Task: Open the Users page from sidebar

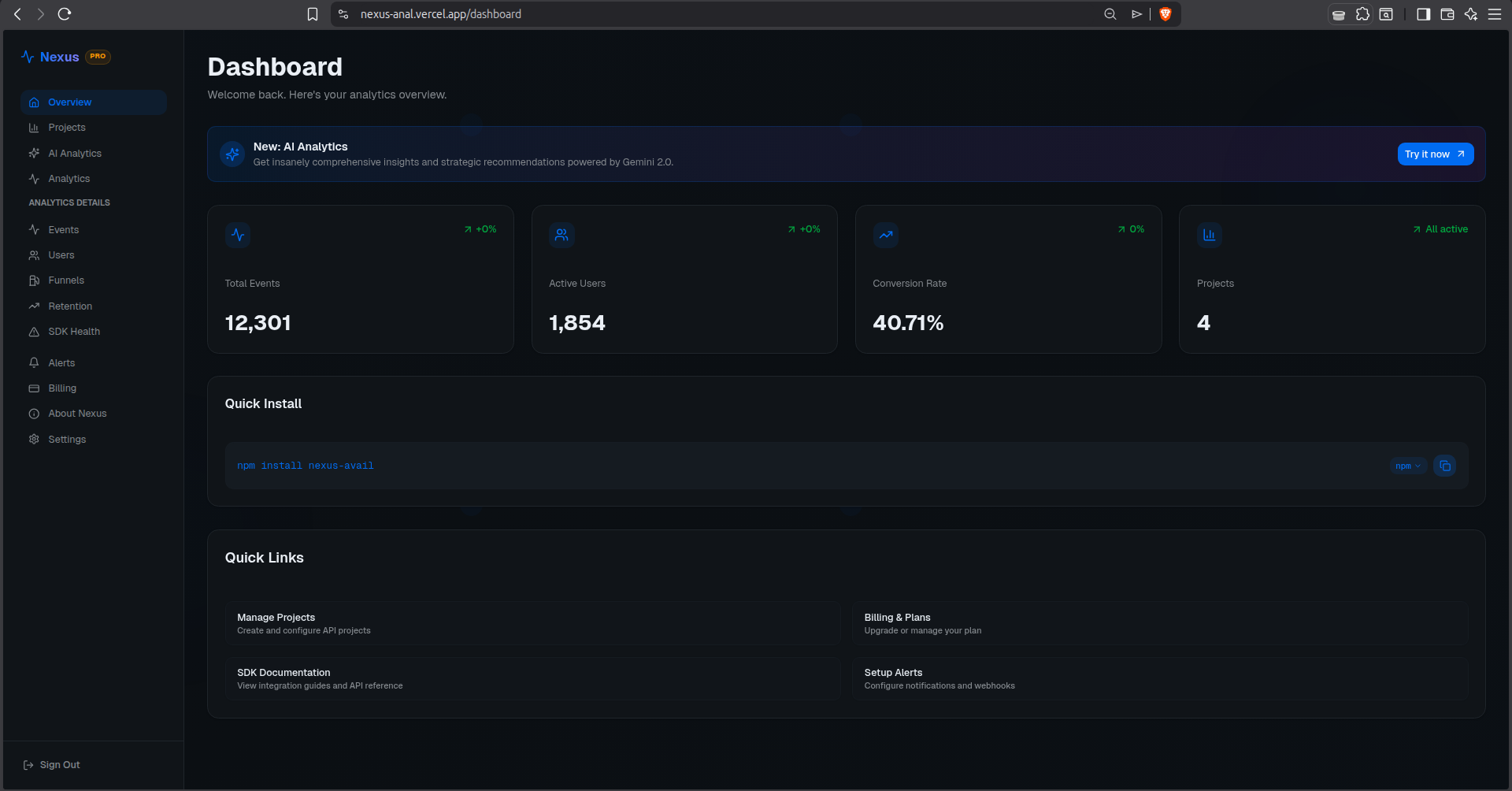Action: pos(94,255)
